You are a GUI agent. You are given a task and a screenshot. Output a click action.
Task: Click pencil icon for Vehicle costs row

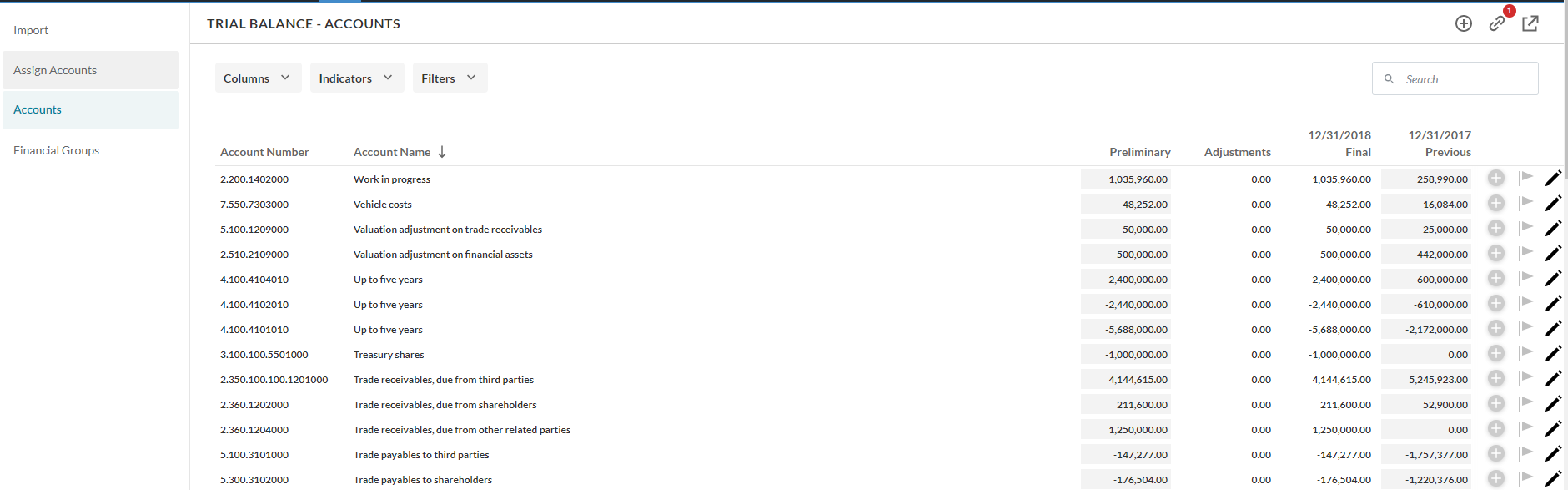click(1553, 204)
